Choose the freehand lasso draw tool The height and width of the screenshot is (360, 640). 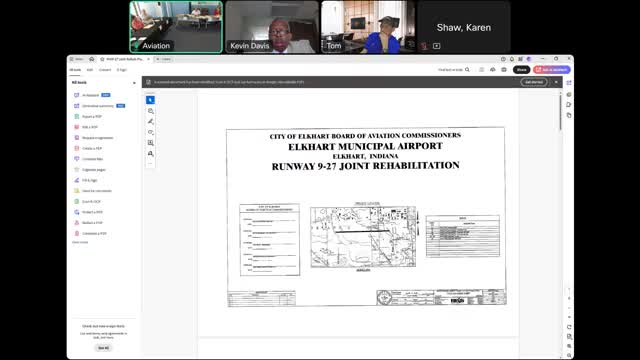(151, 132)
